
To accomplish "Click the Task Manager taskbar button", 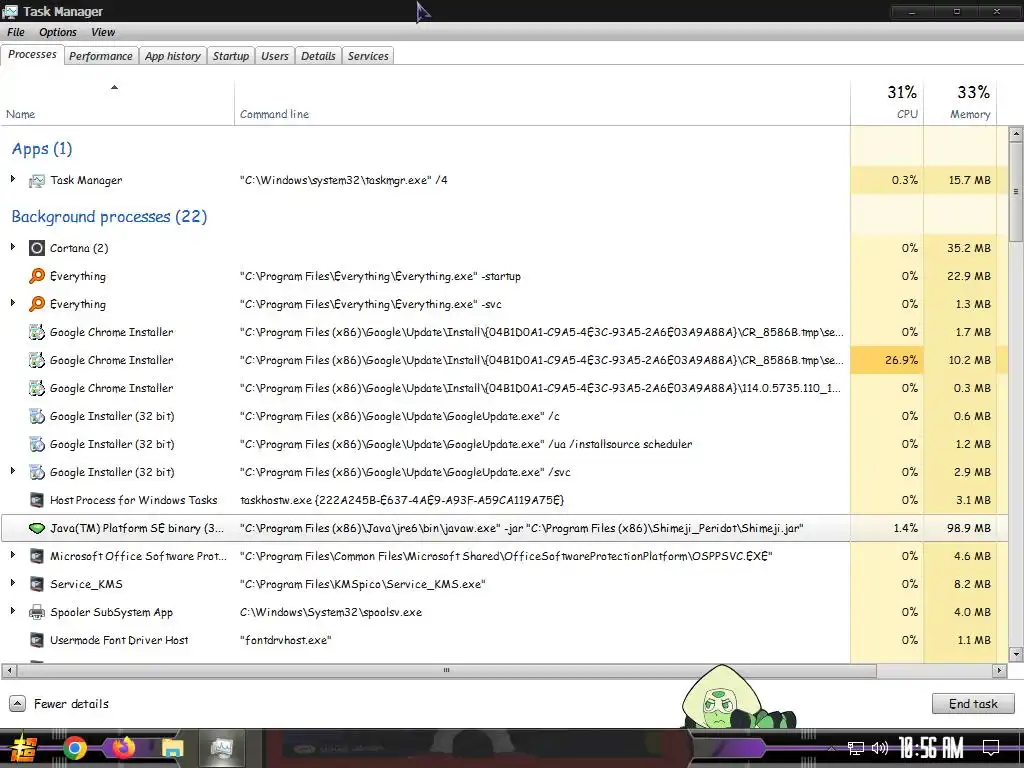I will click(222, 748).
